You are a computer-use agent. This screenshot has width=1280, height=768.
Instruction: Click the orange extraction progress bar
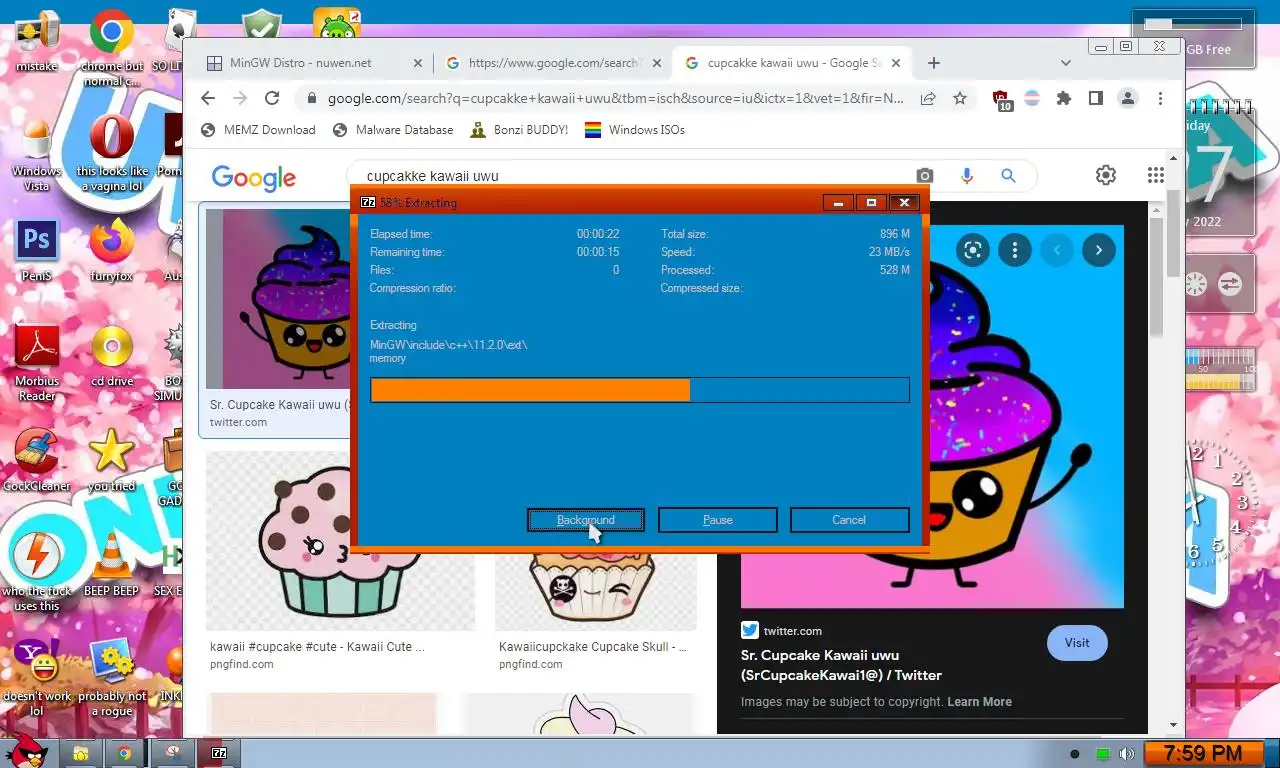click(640, 390)
